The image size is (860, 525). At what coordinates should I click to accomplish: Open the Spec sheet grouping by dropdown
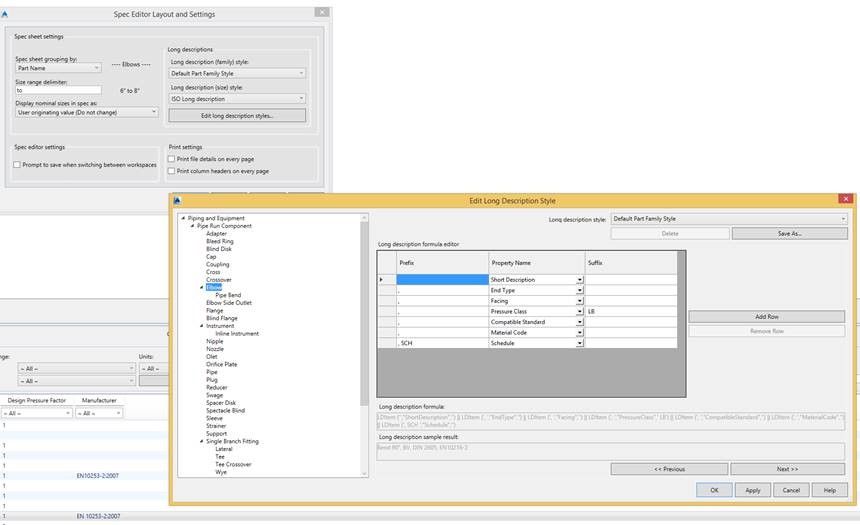[x=58, y=68]
